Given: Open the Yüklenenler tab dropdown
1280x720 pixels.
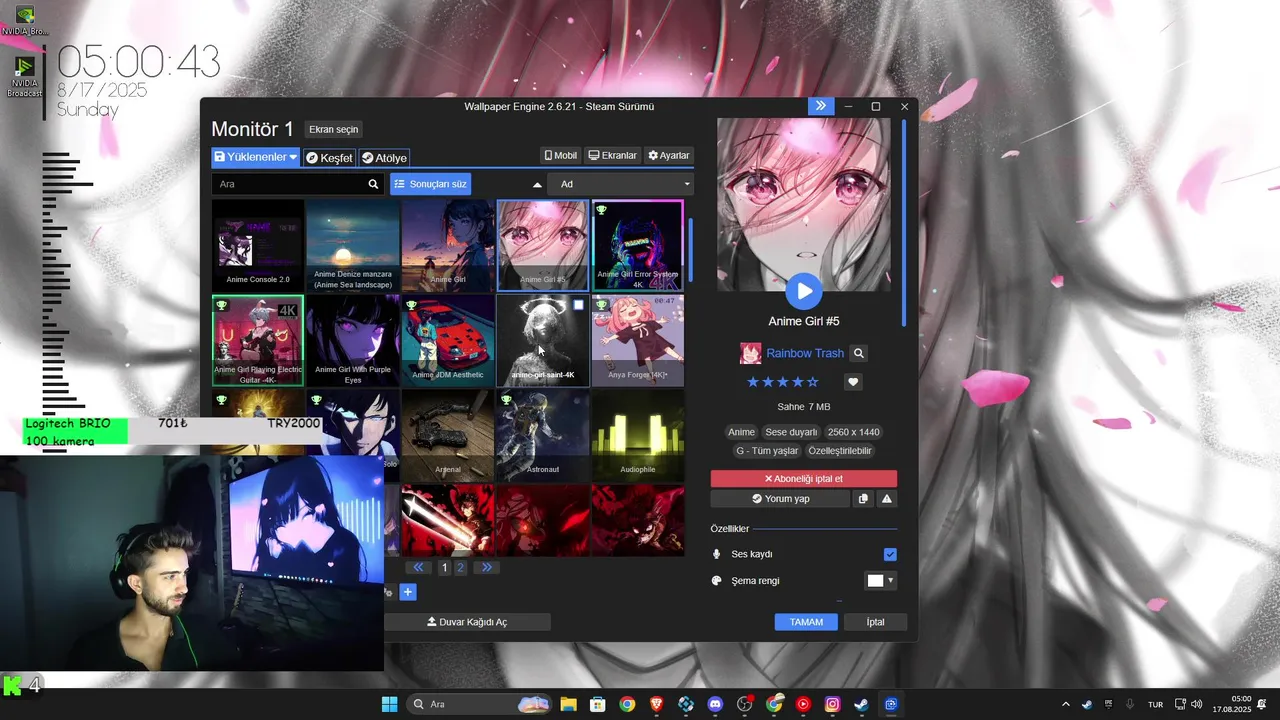Looking at the screenshot, I should tap(256, 157).
